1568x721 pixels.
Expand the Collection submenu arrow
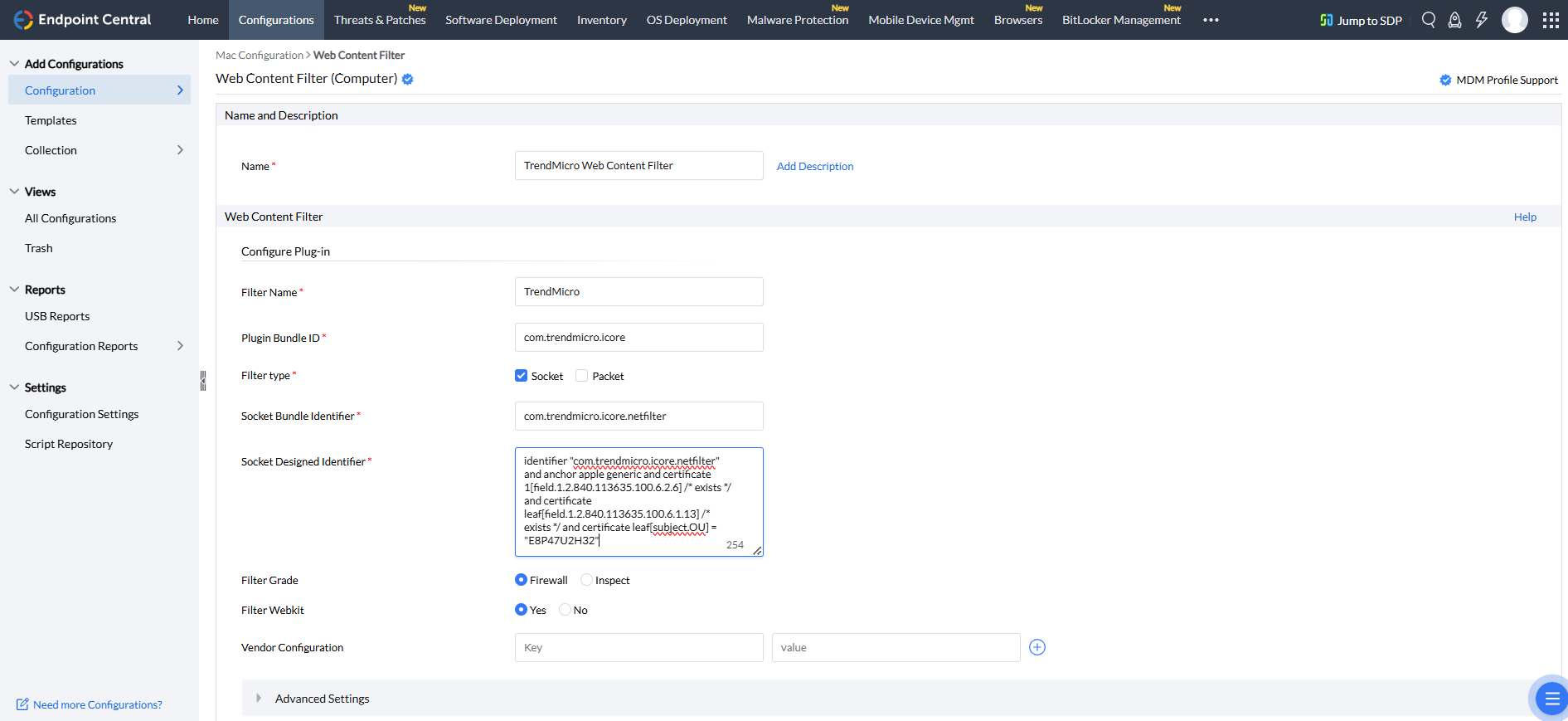point(180,149)
